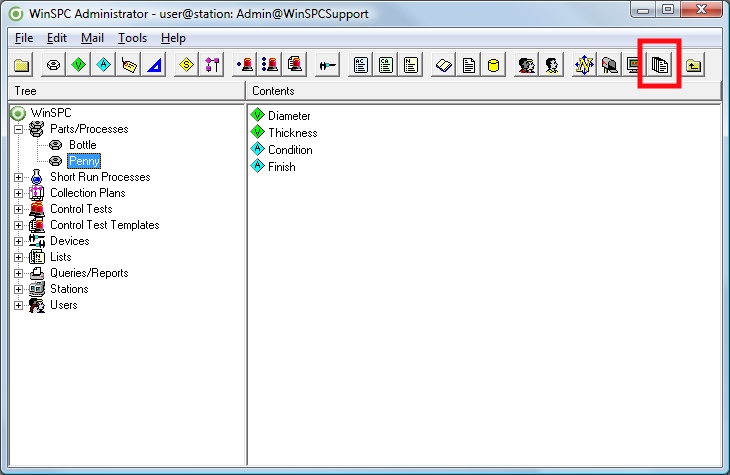Click the N list toolbar icon
Image resolution: width=730 pixels, height=475 pixels.
point(411,65)
